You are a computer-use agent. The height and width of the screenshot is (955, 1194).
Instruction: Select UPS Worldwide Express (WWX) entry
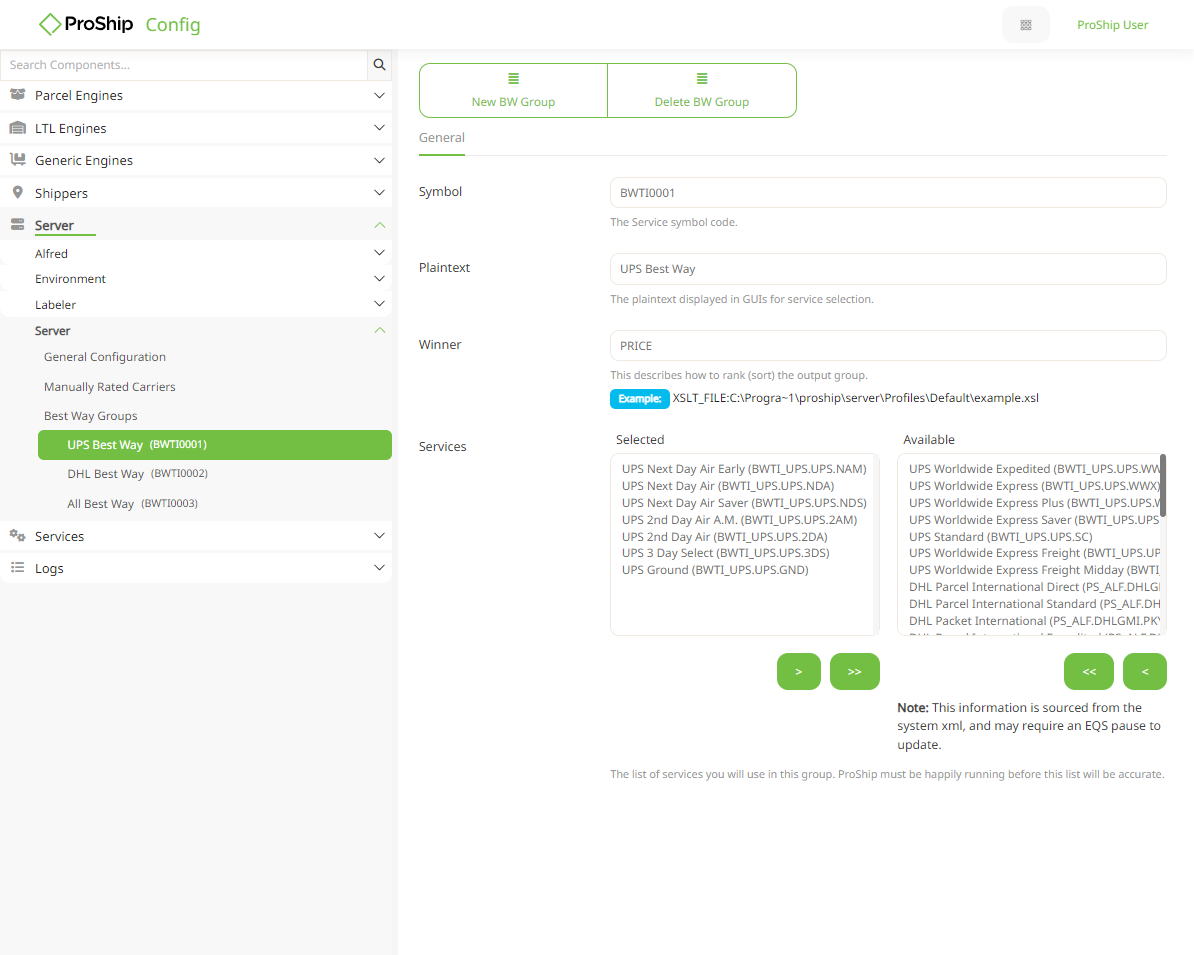[1034, 486]
